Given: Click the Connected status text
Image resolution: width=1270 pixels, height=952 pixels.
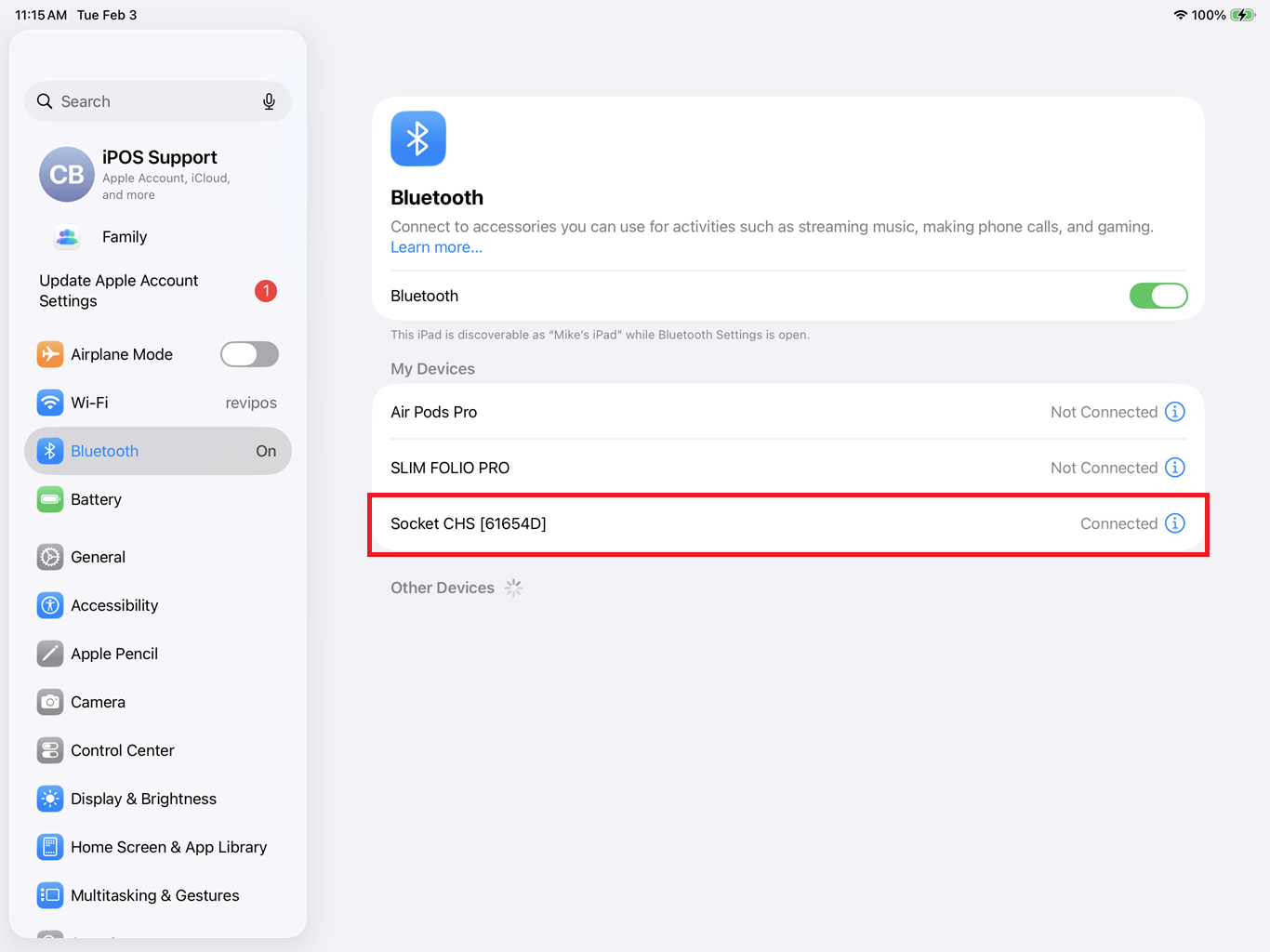Looking at the screenshot, I should [x=1118, y=523].
